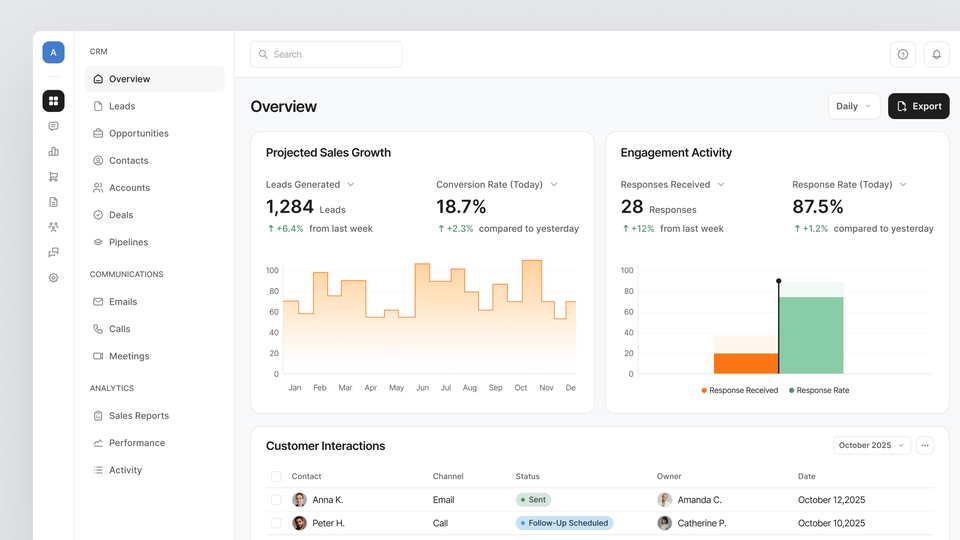Click the settings gear icon in left rail
The height and width of the screenshot is (540, 960).
(x=53, y=278)
